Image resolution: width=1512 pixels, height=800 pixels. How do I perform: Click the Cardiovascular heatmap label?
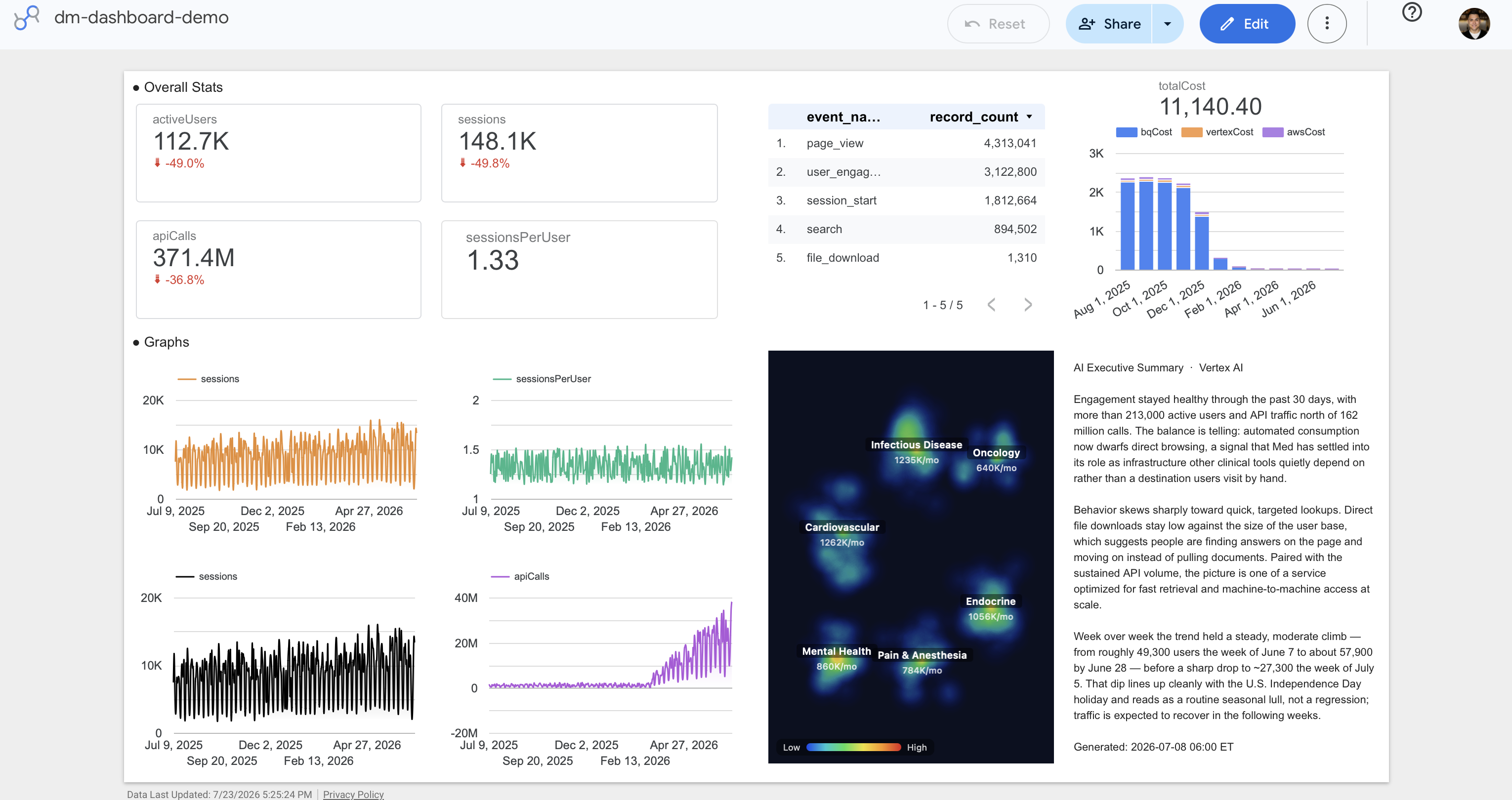pos(841,527)
